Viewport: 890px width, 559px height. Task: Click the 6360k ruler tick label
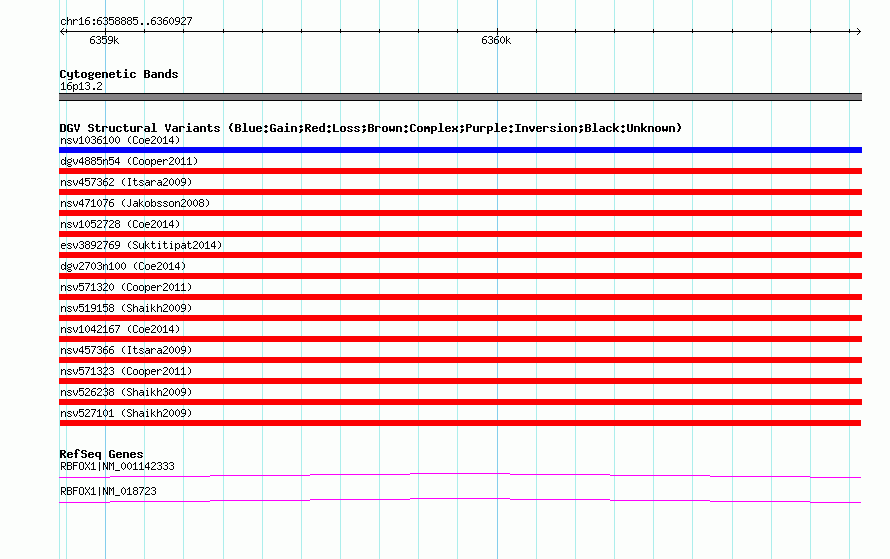pos(496,40)
